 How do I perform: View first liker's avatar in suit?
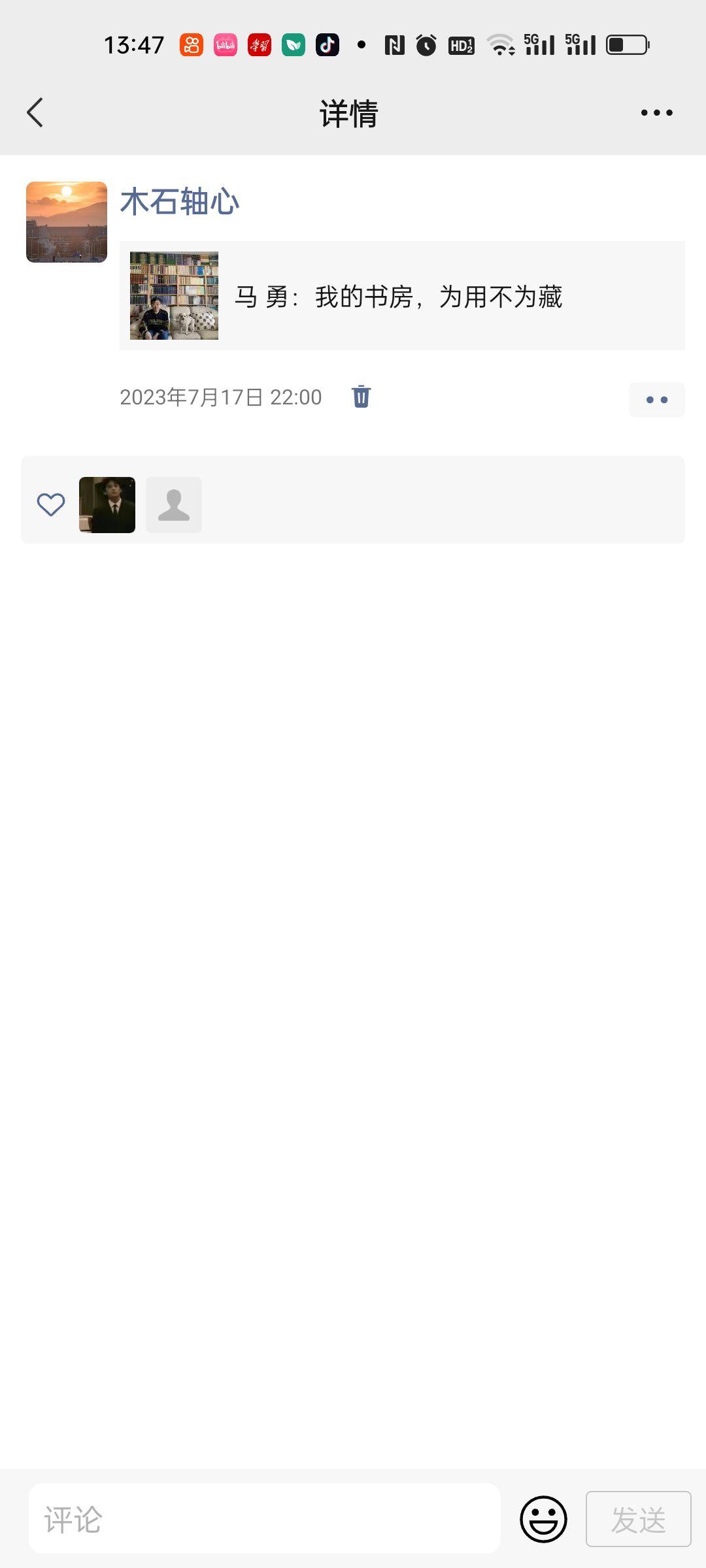[107, 504]
